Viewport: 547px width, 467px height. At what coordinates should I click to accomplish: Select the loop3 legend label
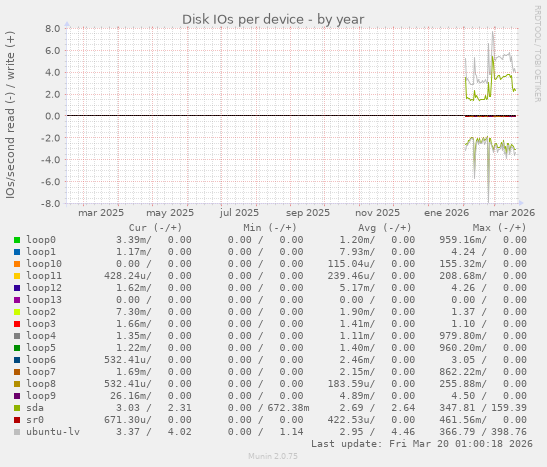pyautogui.click(x=41, y=324)
